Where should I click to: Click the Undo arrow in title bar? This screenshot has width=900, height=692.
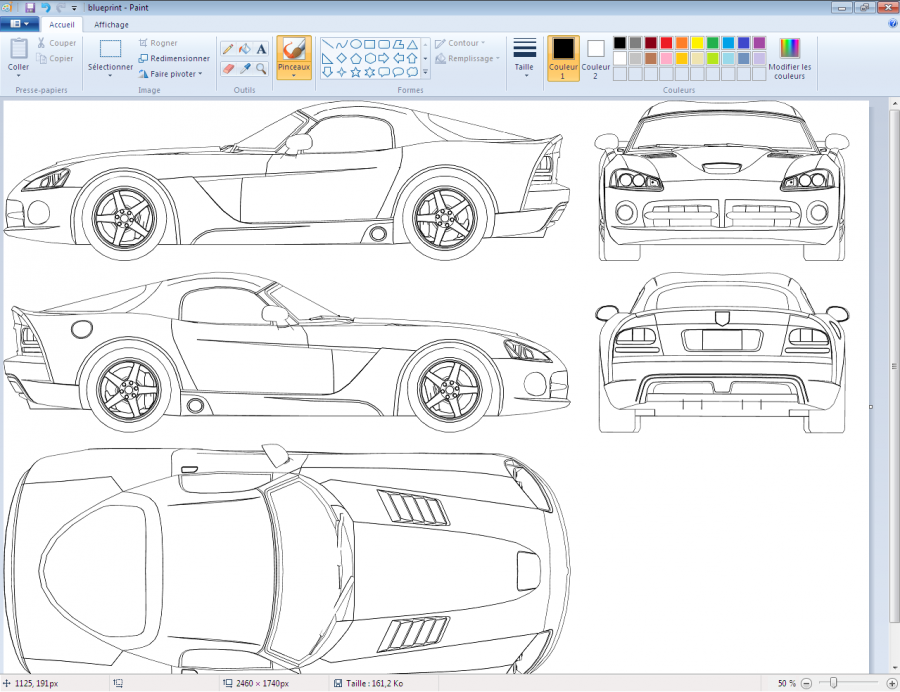(45, 7)
